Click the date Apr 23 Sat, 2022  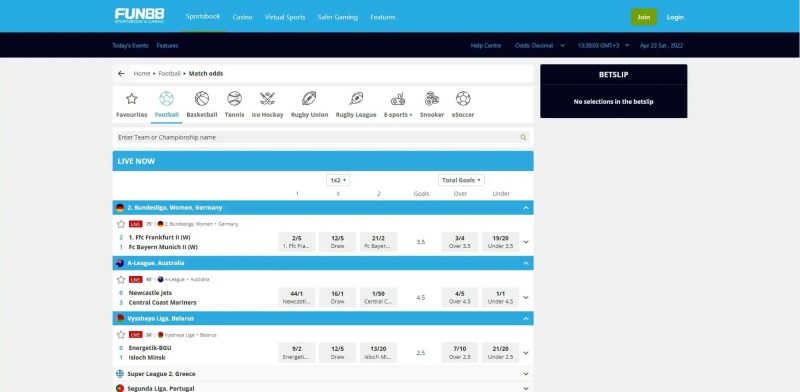click(661, 45)
